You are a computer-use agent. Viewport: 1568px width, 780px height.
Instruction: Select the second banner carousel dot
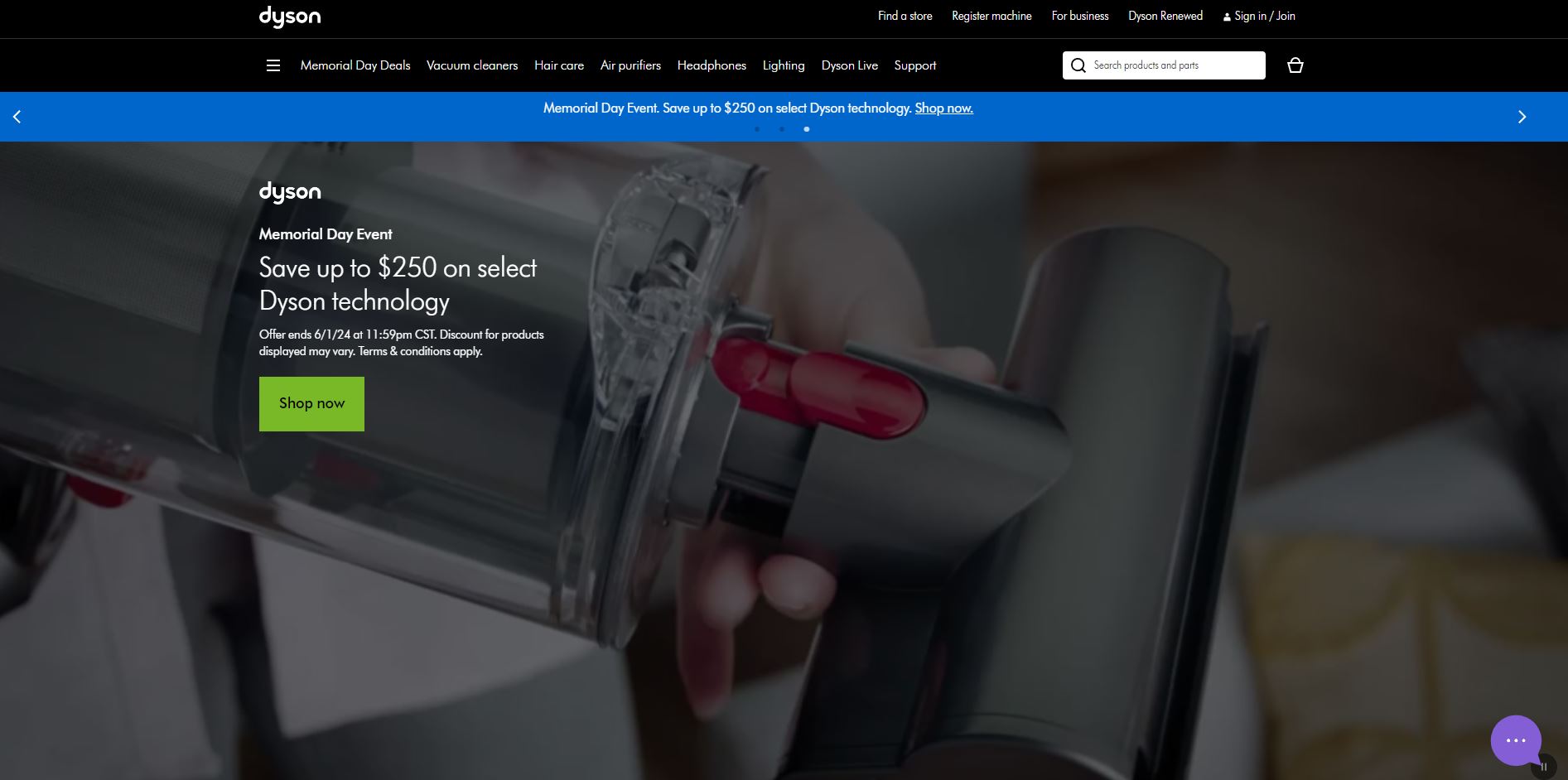click(782, 129)
